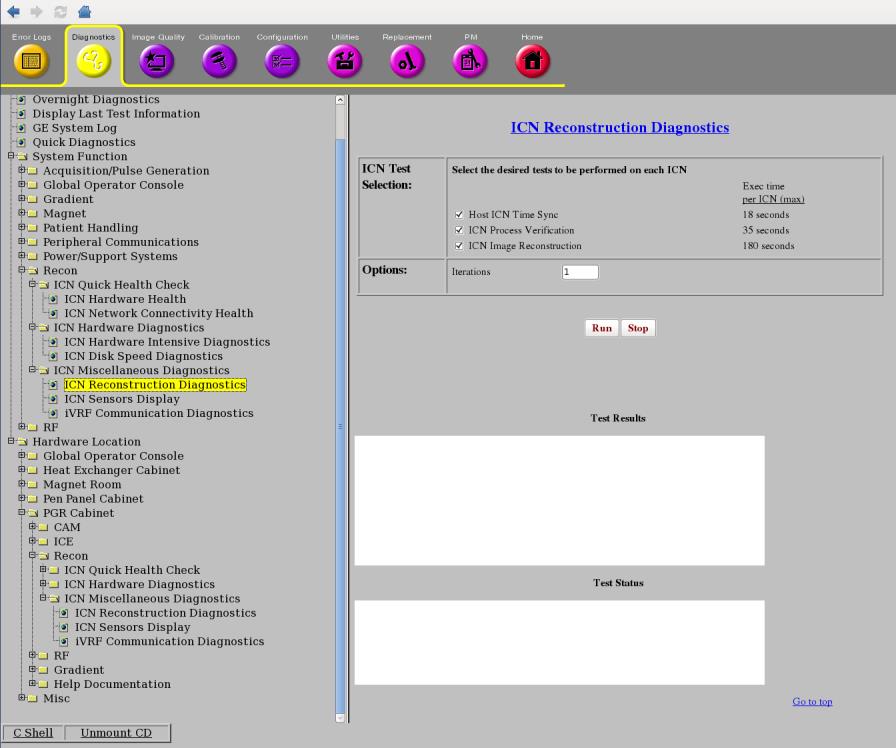Select ICN Disk Speed Diagnostics in tree
896x748 pixels.
click(x=143, y=356)
